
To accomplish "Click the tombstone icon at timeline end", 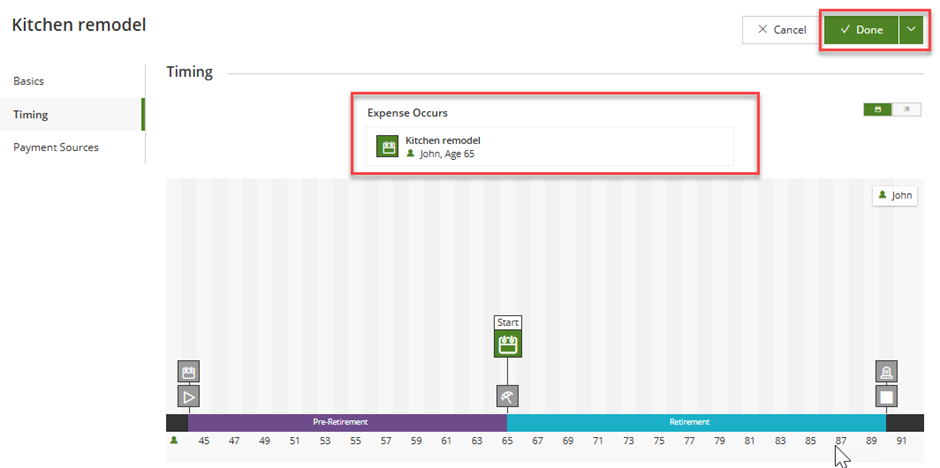I will pos(886,372).
